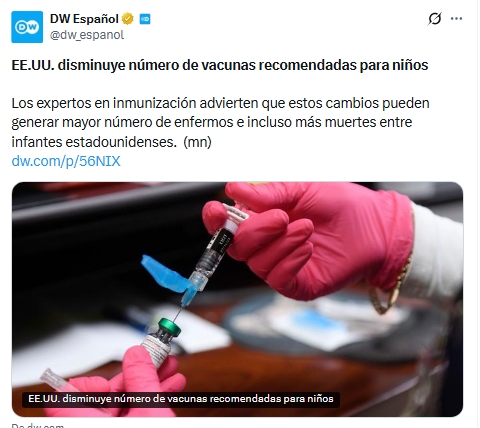Viewport: 480px width, 428px height.
Task: Select the paragraph starting 'Los expertos en inmunización'
Action: click(220, 123)
